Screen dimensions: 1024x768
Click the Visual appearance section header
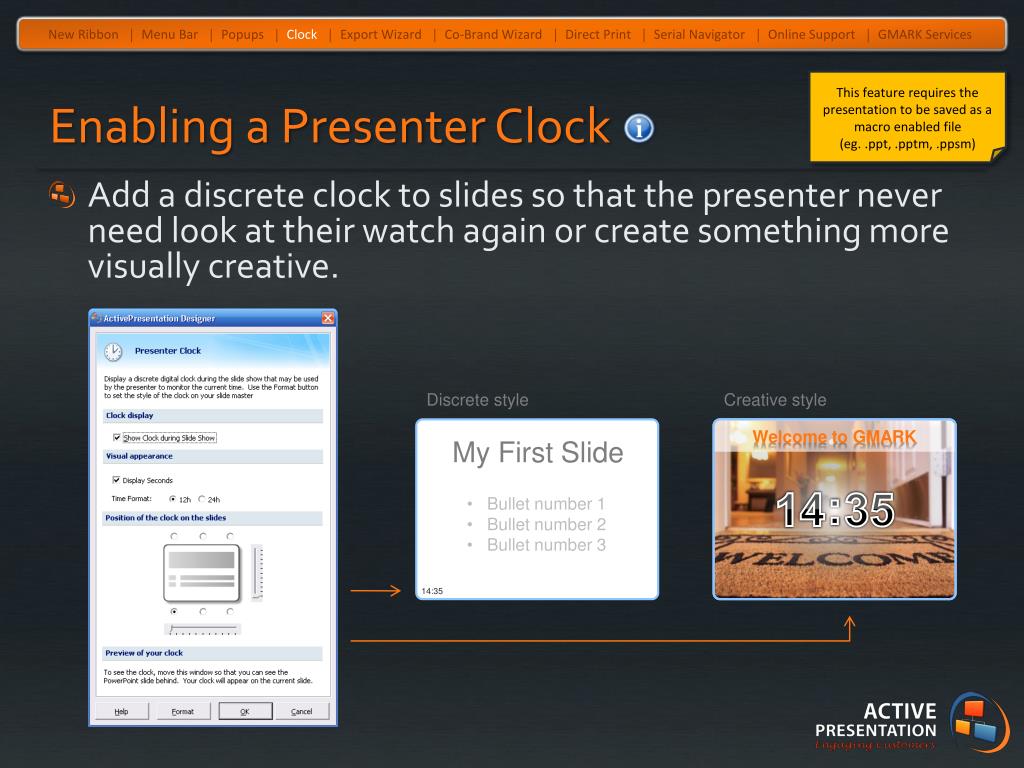pyautogui.click(x=212, y=456)
